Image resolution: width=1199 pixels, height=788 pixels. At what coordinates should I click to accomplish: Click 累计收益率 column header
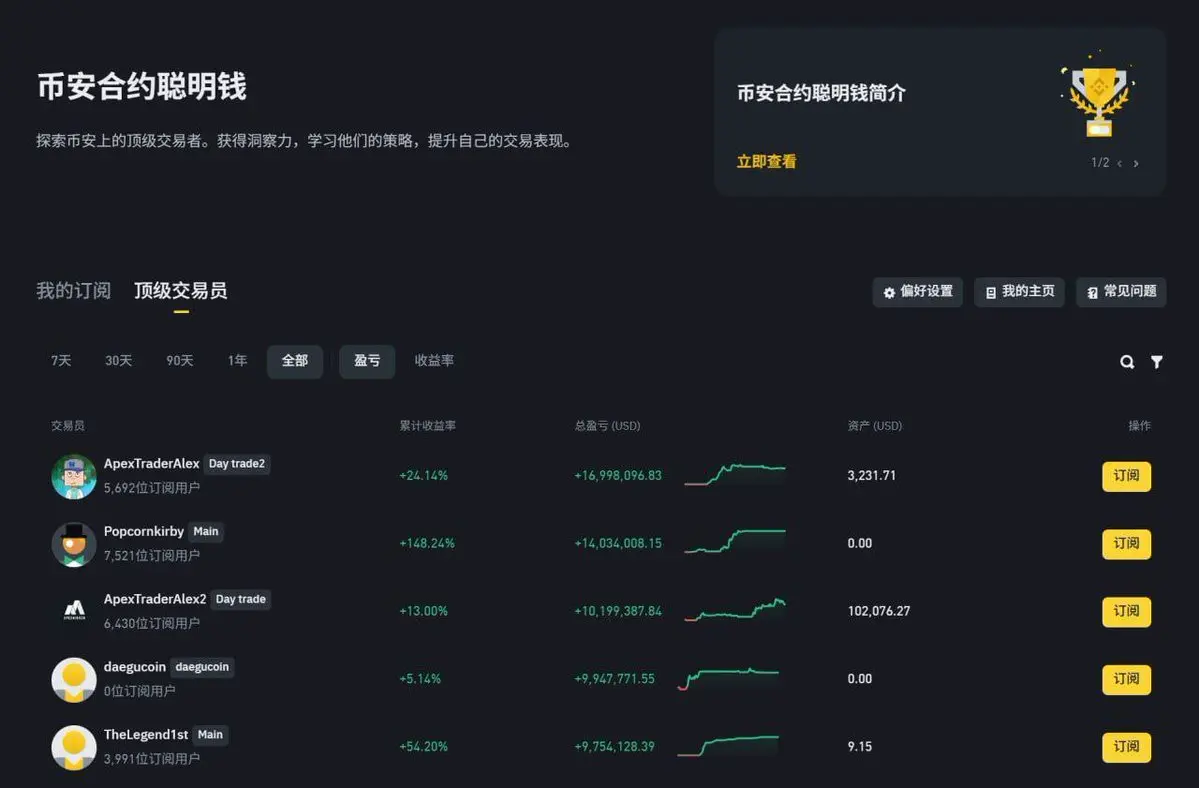click(427, 426)
